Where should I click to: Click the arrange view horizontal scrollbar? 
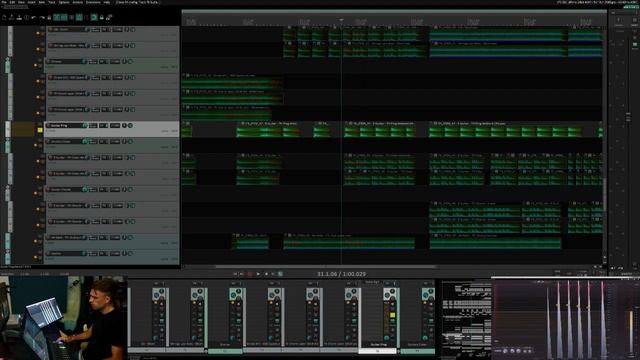[x=325, y=267]
